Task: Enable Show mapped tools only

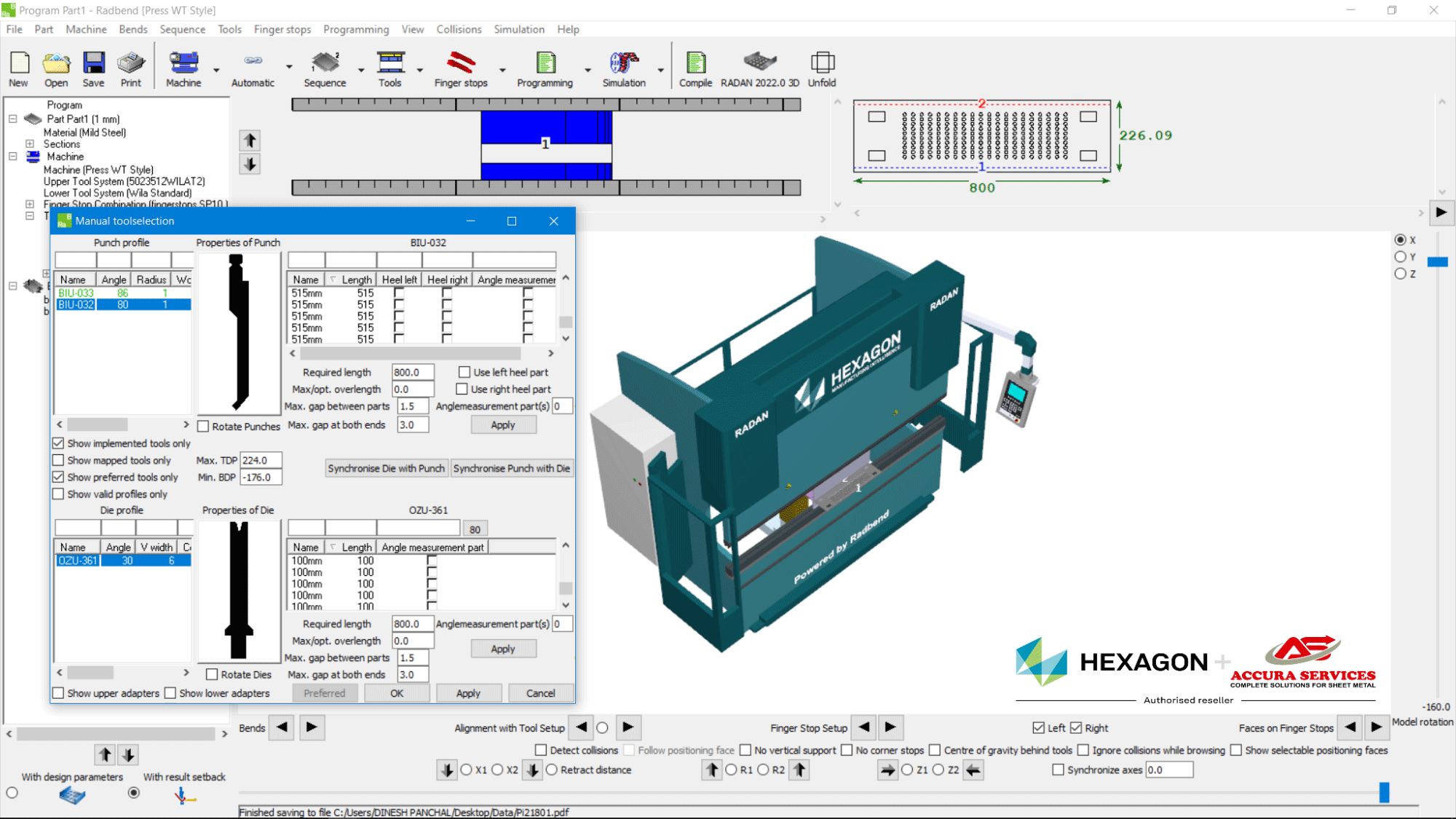Action: pyautogui.click(x=58, y=460)
